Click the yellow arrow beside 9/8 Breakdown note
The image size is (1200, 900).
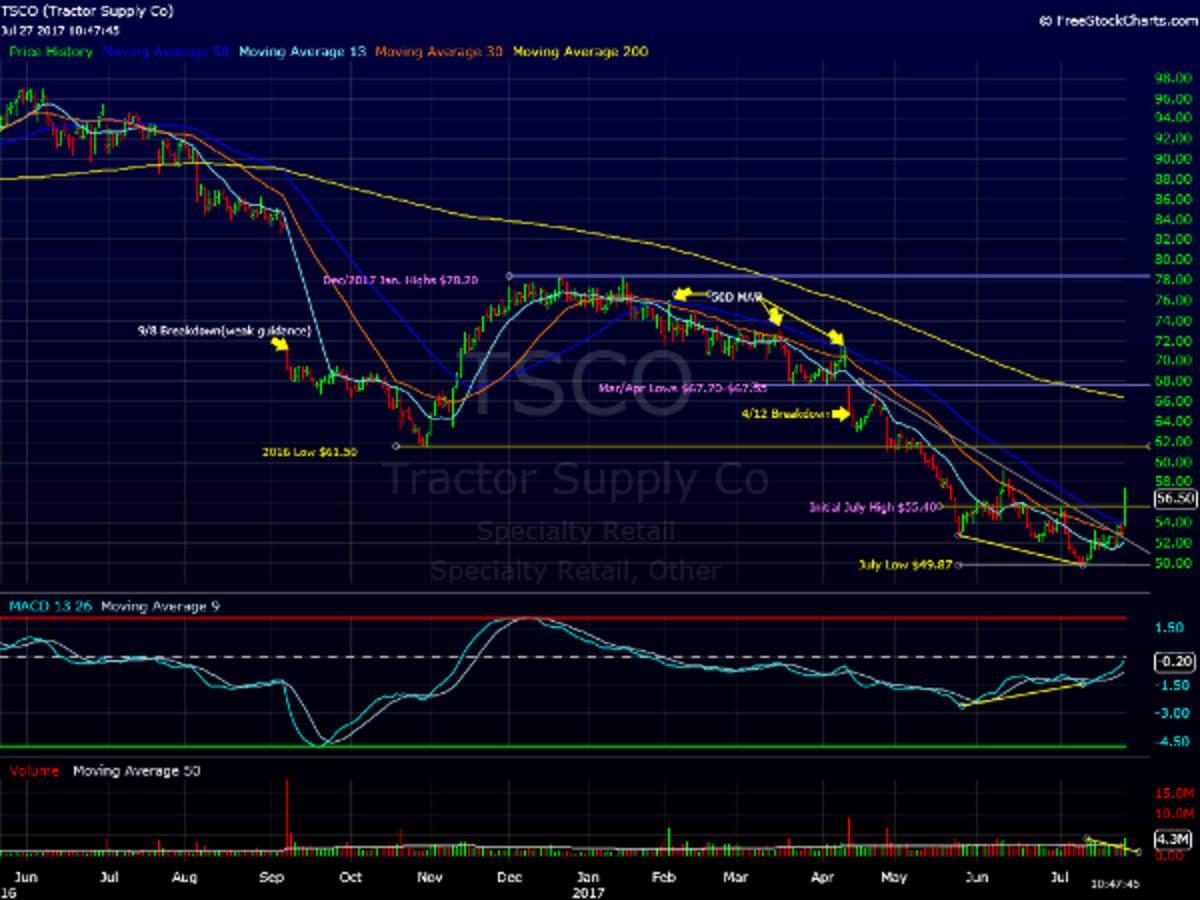pos(279,345)
